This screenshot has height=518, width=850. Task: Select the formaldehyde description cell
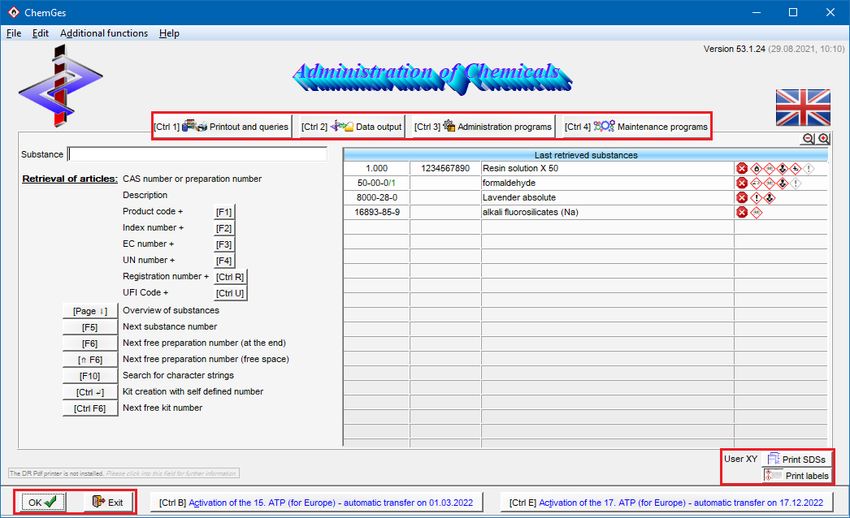pos(608,183)
